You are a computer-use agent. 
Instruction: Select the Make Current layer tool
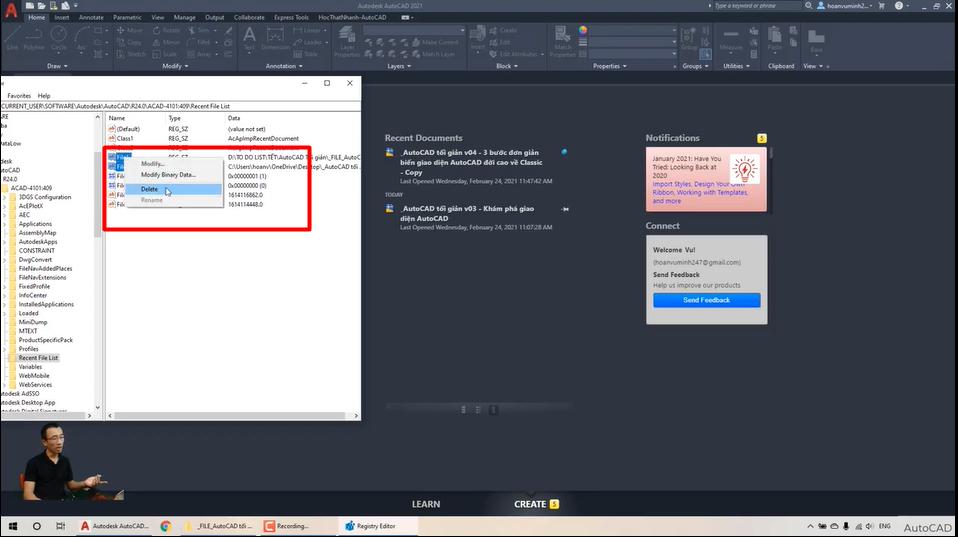click(x=436, y=42)
